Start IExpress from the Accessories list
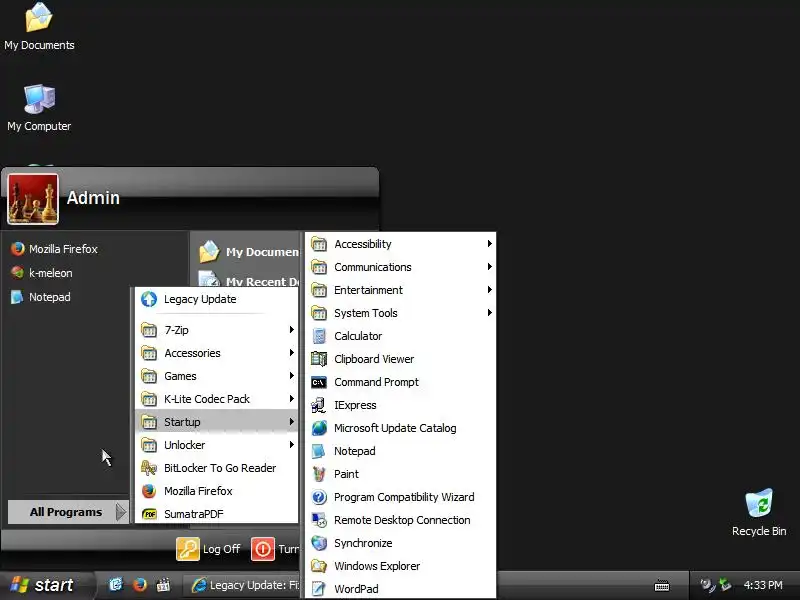Image resolution: width=800 pixels, height=600 pixels. (x=319, y=405)
